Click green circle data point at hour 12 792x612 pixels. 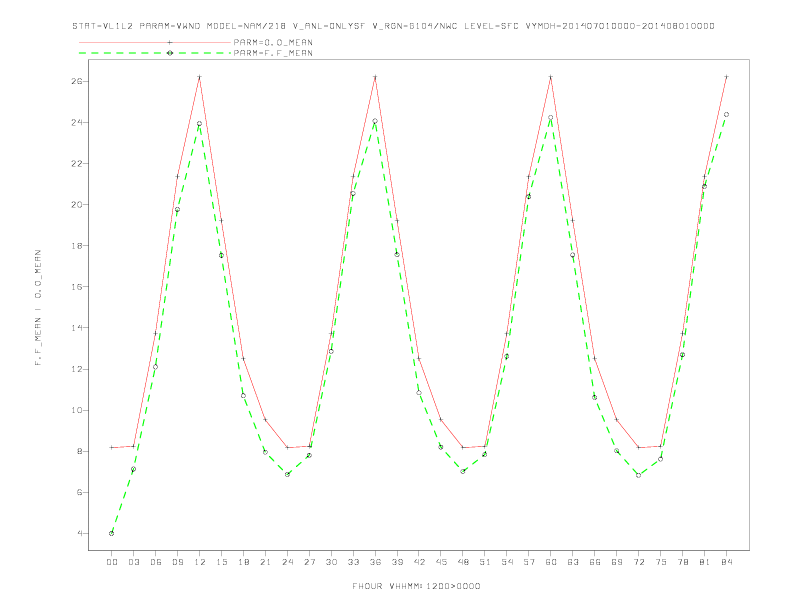click(199, 124)
